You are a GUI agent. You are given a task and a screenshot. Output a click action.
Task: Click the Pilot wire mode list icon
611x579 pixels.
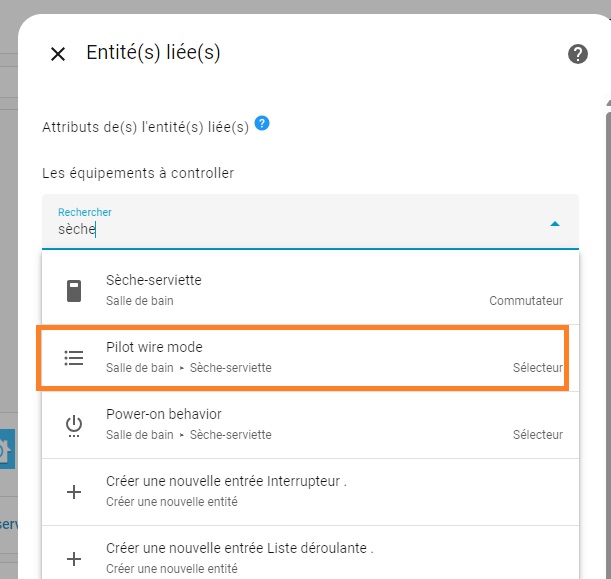click(74, 357)
